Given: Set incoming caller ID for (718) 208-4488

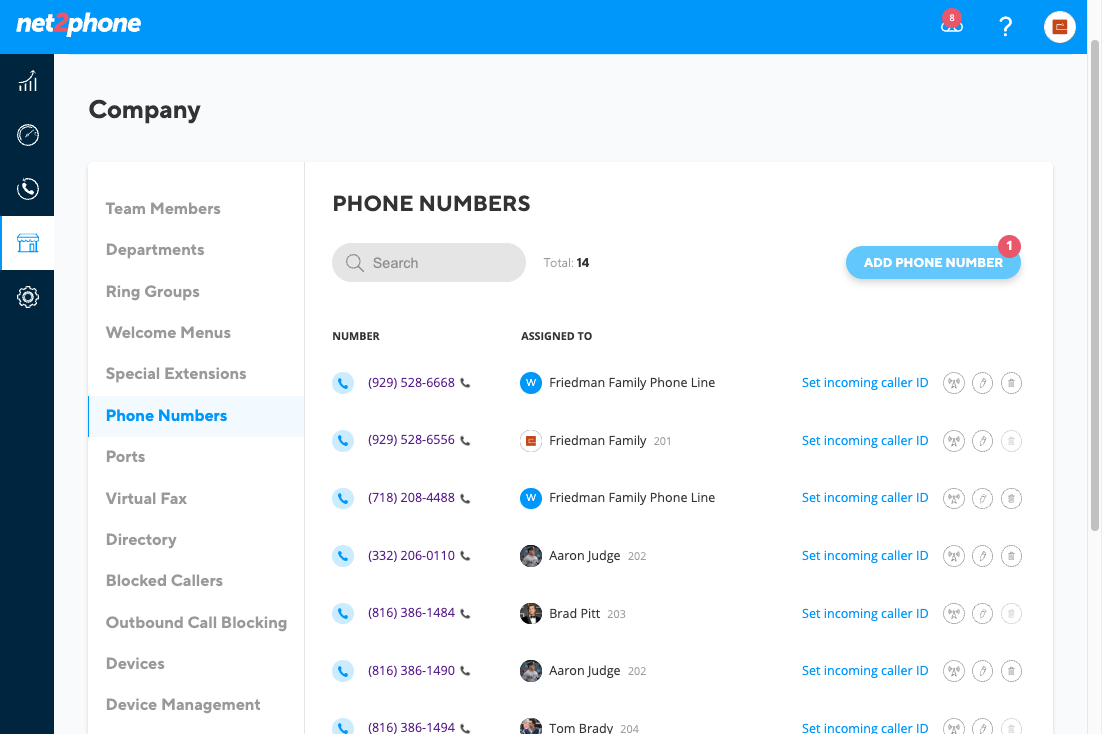Looking at the screenshot, I should click(864, 498).
